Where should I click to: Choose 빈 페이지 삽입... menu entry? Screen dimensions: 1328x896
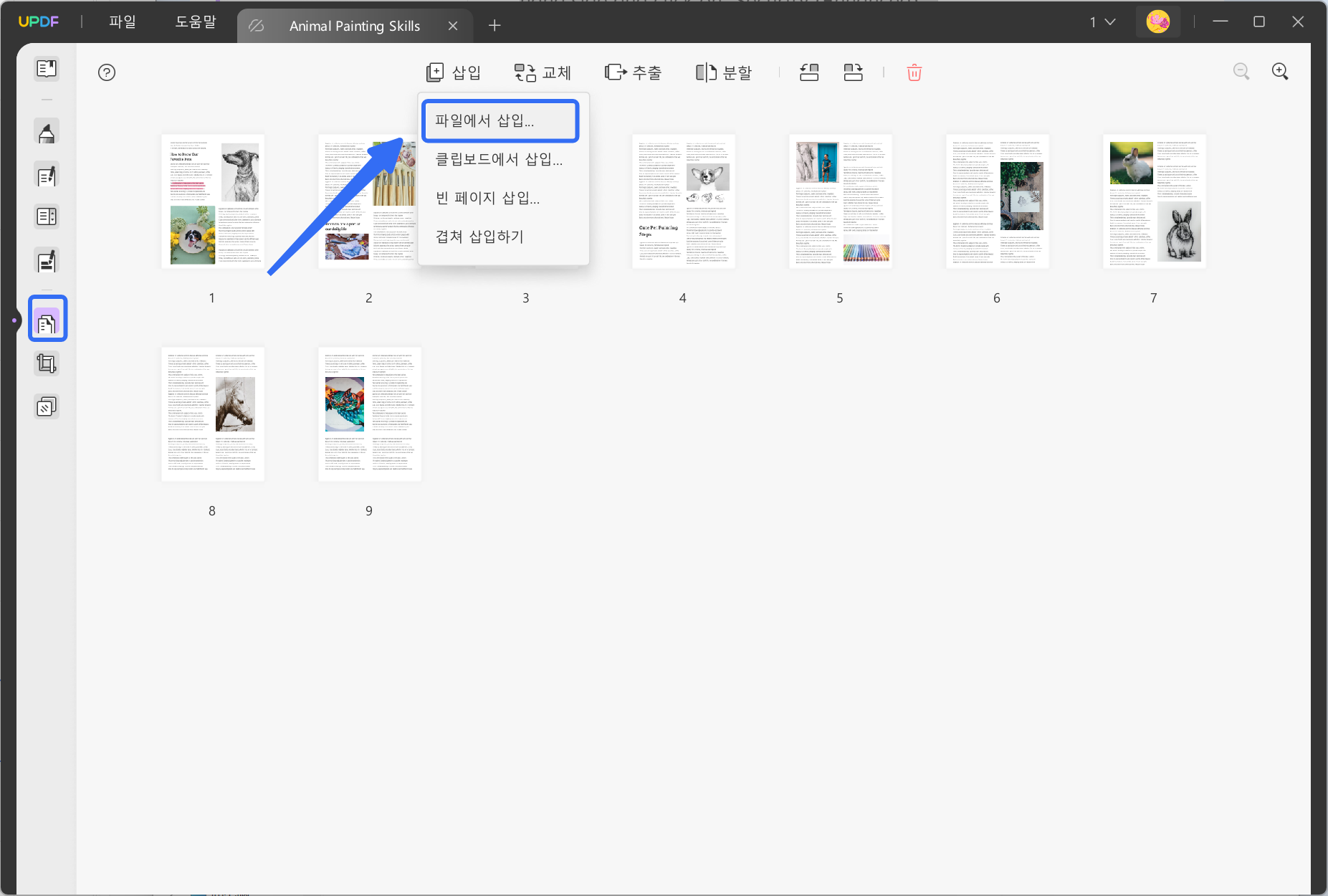pyautogui.click(x=488, y=198)
